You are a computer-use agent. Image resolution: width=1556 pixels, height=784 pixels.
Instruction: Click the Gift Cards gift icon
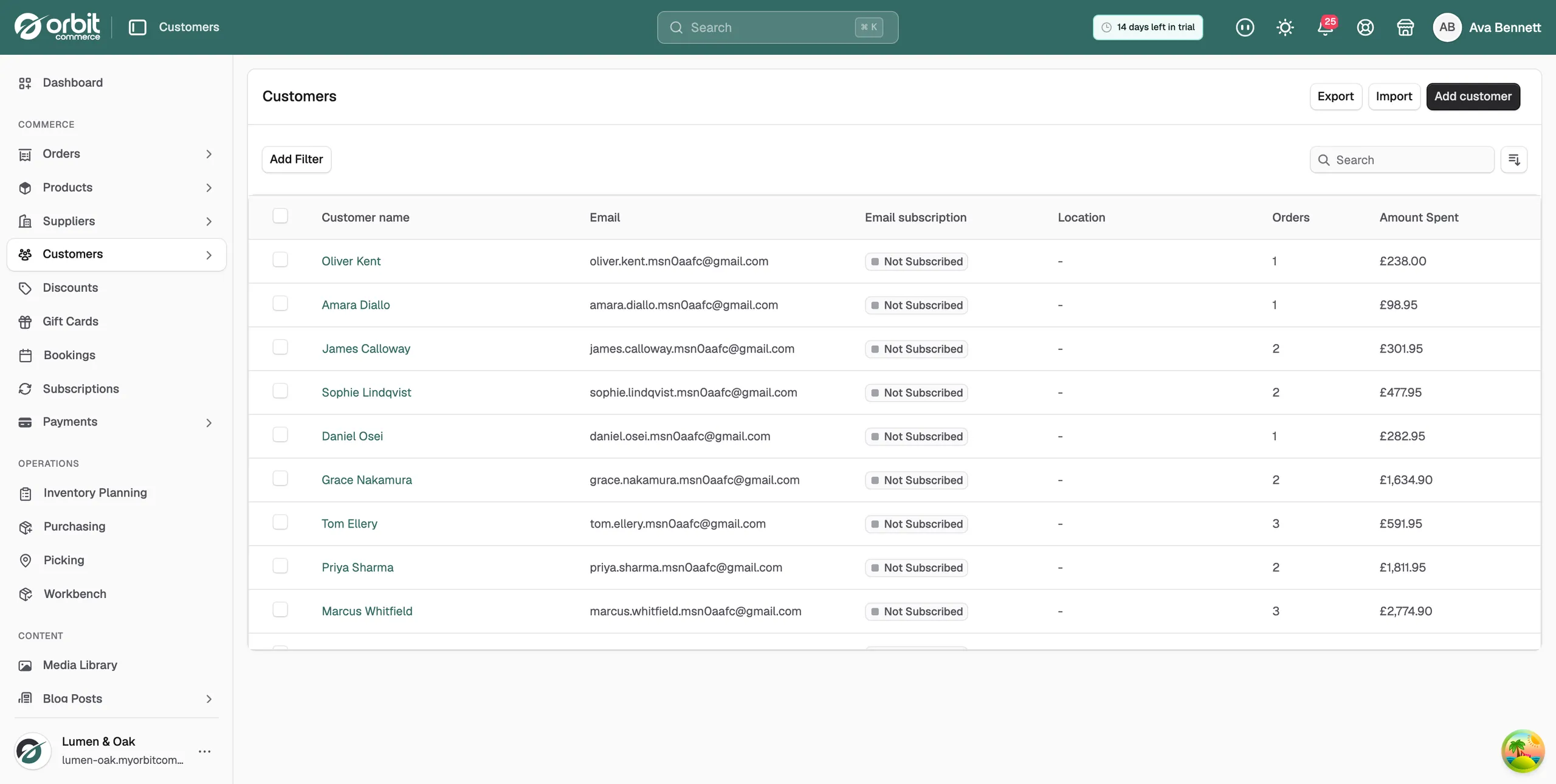point(25,322)
